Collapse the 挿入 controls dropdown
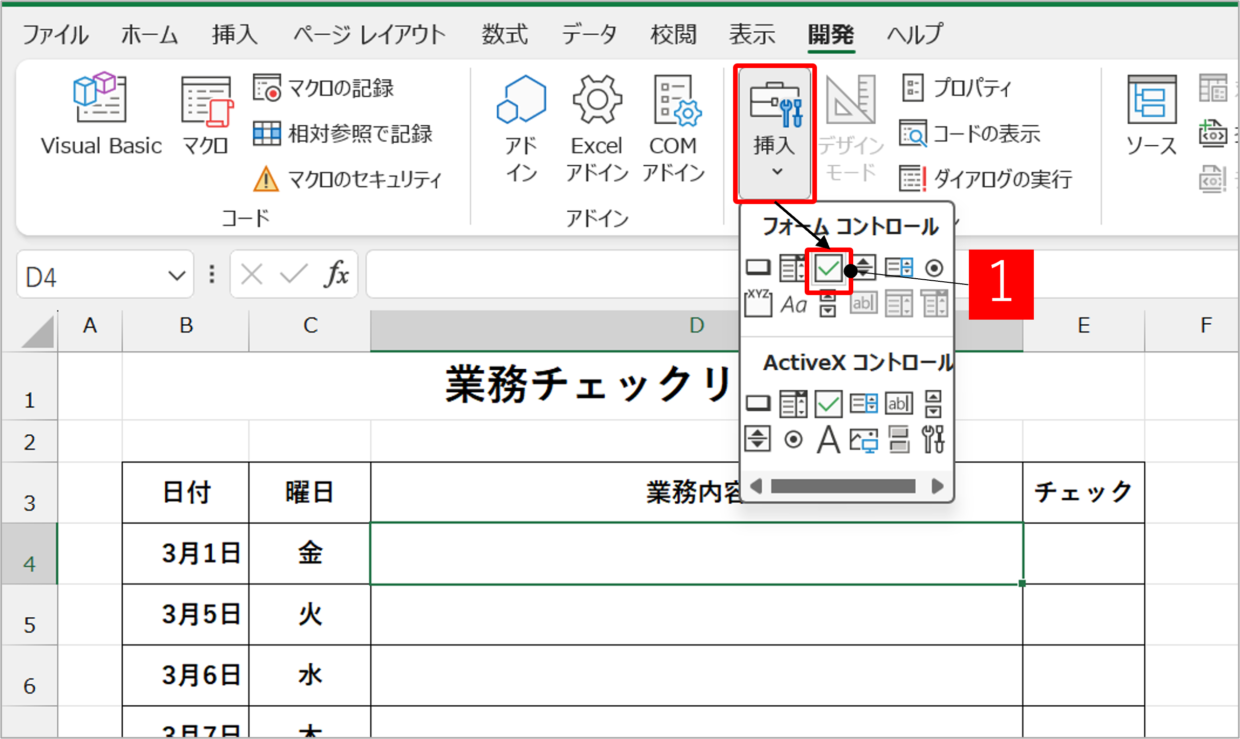This screenshot has height=739, width=1240. 776,133
